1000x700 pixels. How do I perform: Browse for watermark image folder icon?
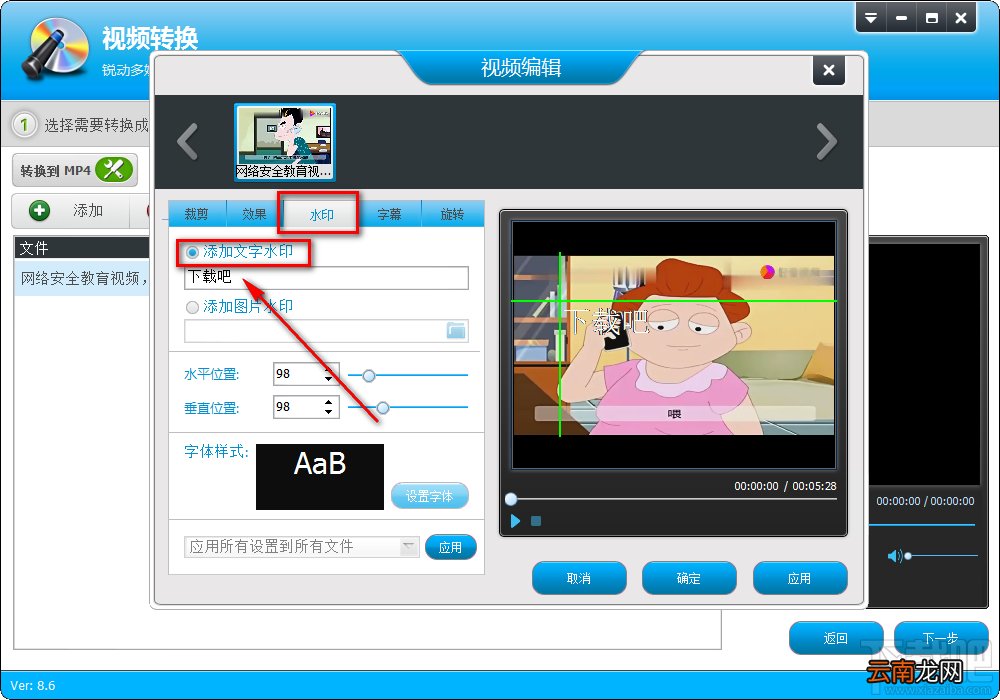(456, 330)
